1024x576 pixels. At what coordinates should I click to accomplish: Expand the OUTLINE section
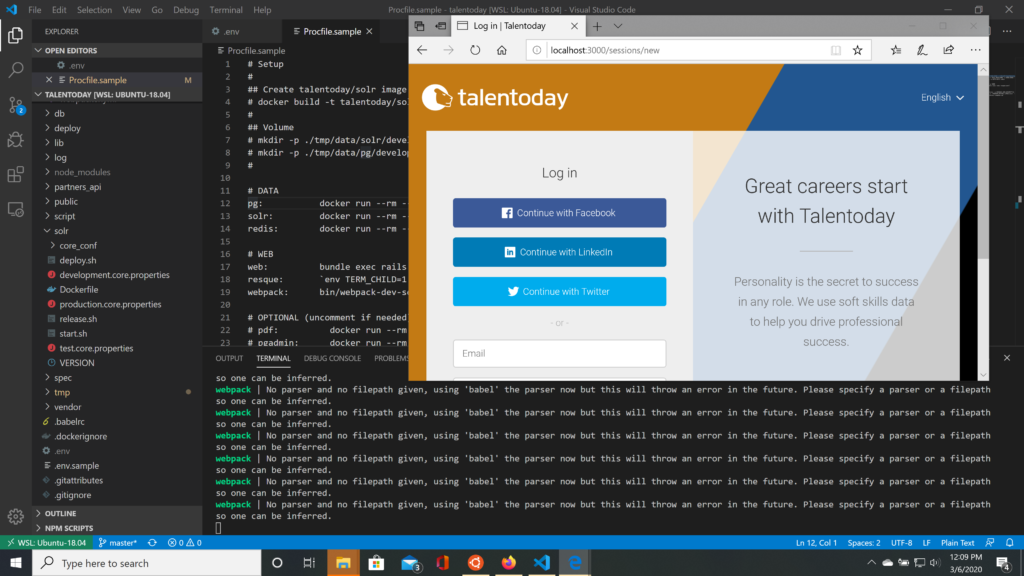coord(60,513)
